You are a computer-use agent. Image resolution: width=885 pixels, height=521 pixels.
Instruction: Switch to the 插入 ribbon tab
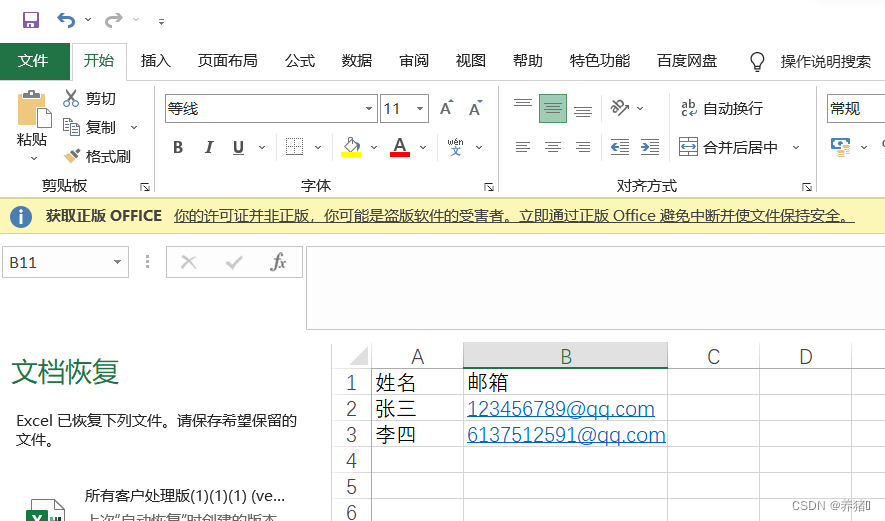point(155,61)
